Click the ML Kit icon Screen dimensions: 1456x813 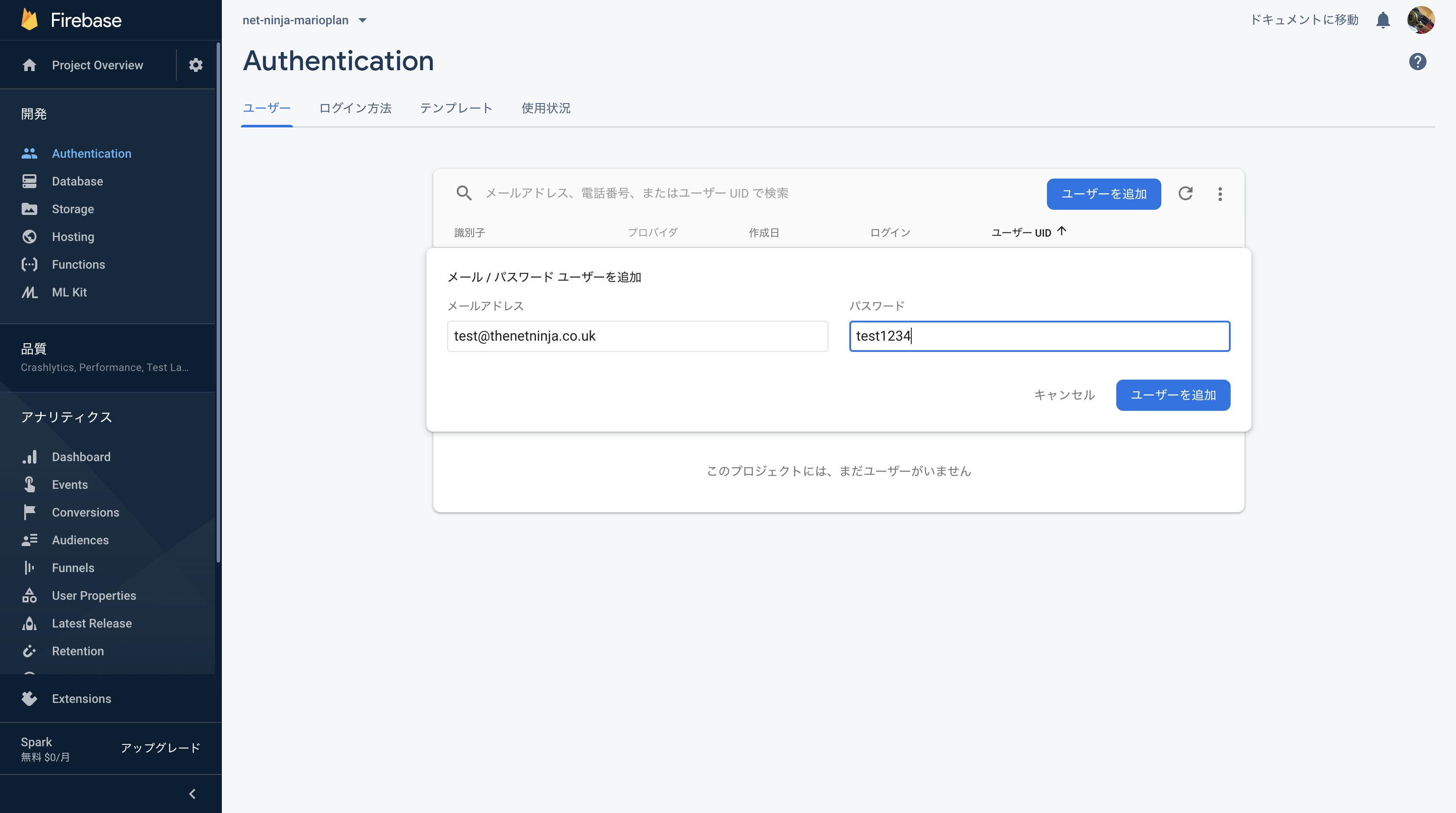tap(29, 292)
